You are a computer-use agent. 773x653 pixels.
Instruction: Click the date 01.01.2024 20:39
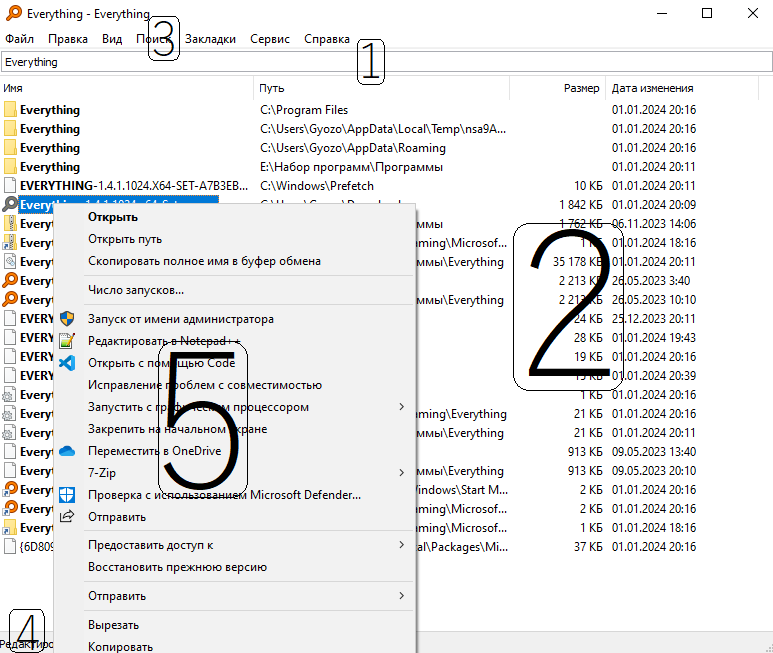(654, 376)
